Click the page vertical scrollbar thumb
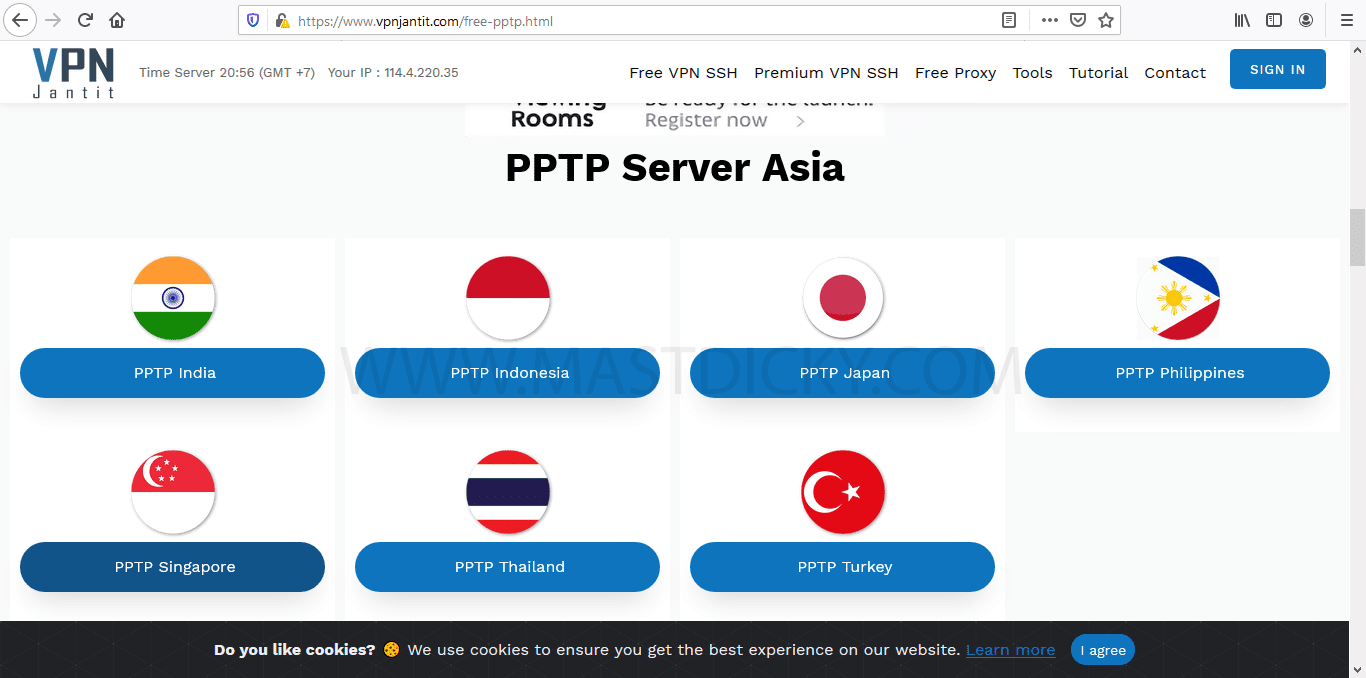Screen dimensions: 1366x678 tap(1357, 237)
